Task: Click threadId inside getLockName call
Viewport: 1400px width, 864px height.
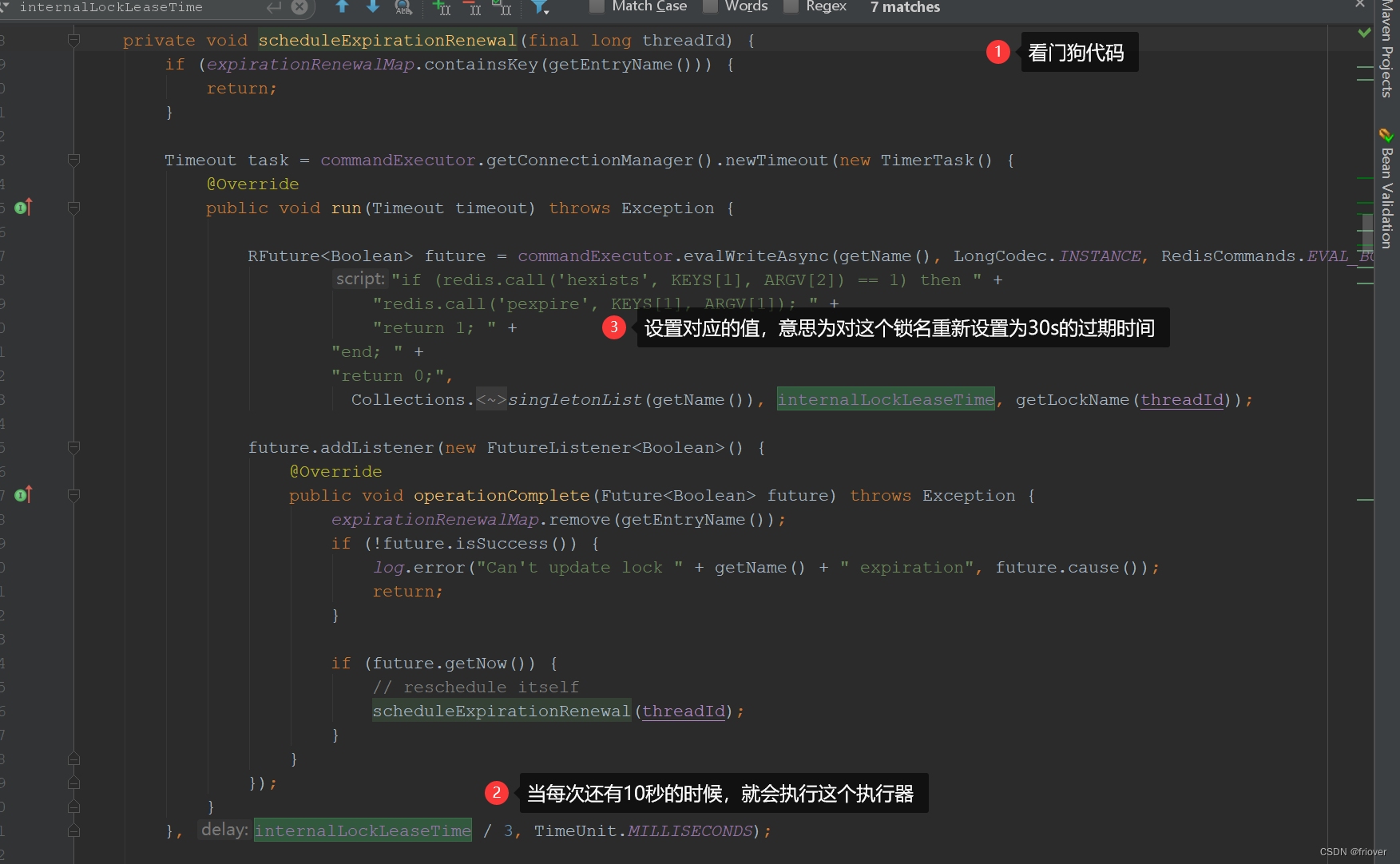Action: point(1182,399)
